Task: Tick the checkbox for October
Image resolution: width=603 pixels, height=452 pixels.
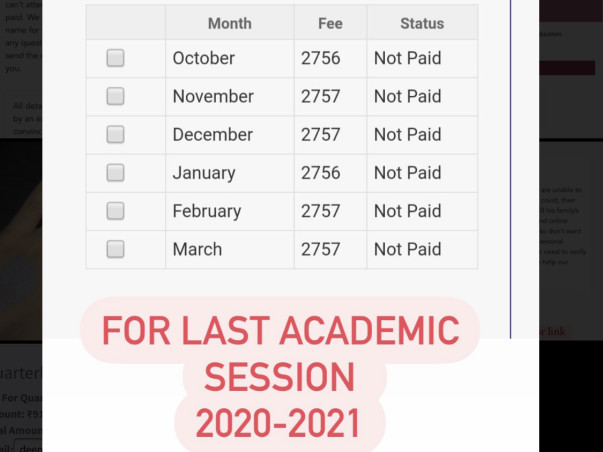Action: coord(116,59)
